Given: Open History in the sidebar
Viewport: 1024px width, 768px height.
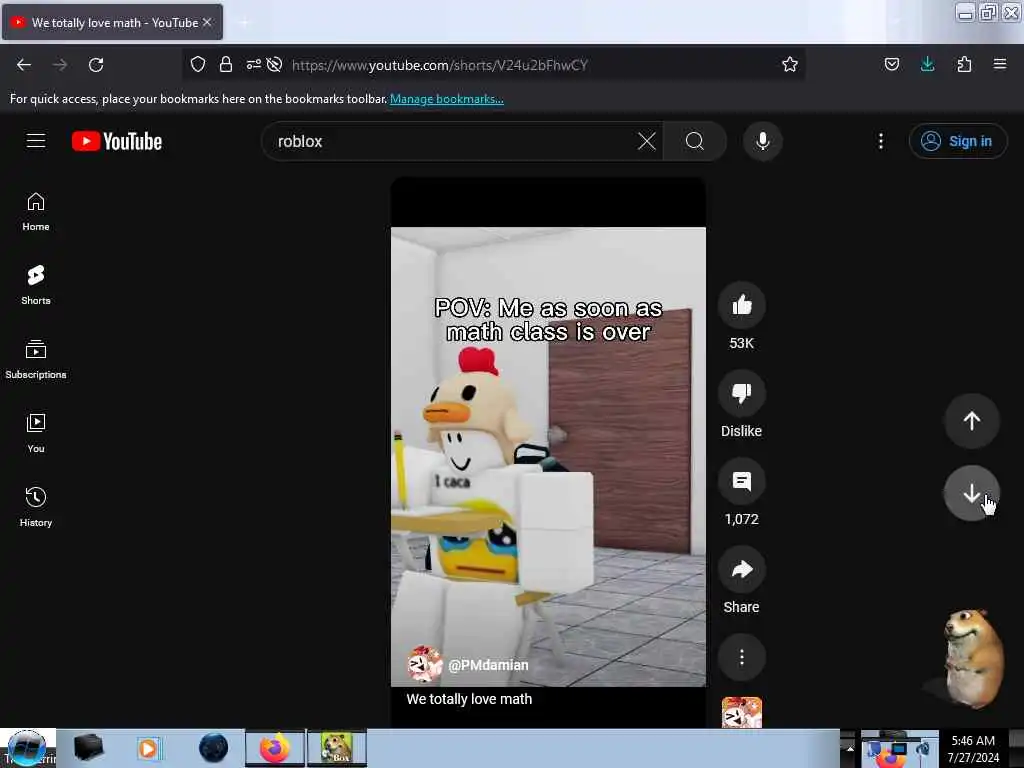Looking at the screenshot, I should point(36,507).
